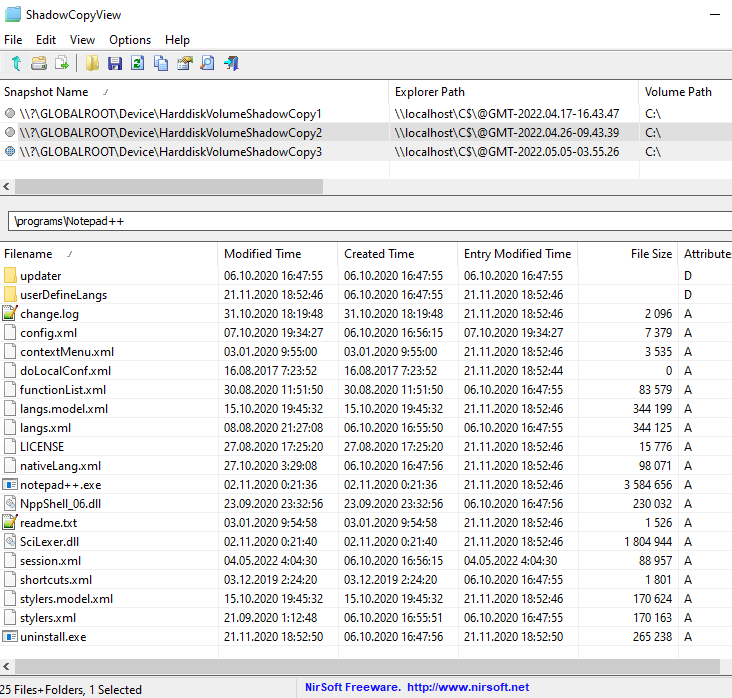Sort by the Explorer Path column header
Viewport: 732px width, 698px height.
pyautogui.click(x=514, y=92)
